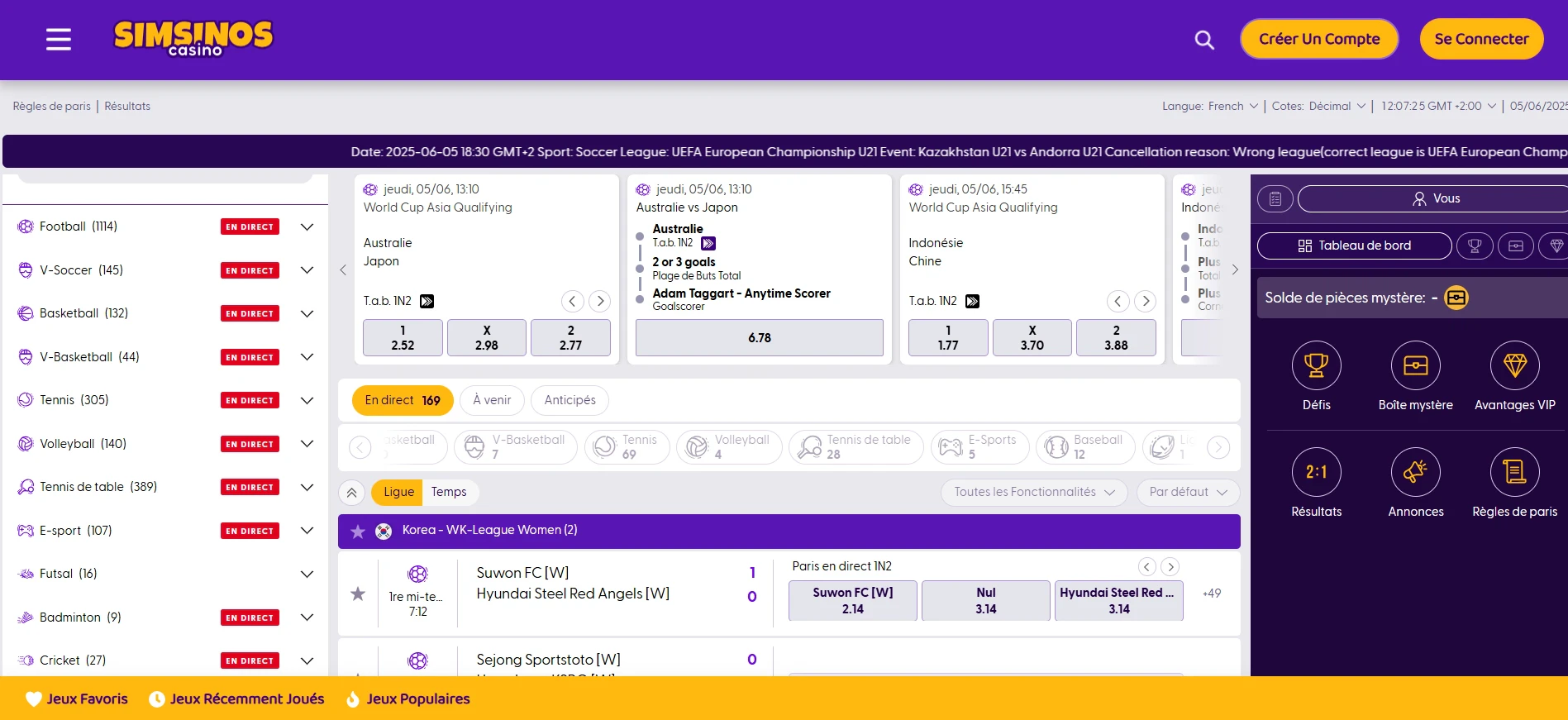Screen dimensions: 1568x720
Task: Open the GMT +2:00 timezone dropdown
Action: coord(1438,106)
